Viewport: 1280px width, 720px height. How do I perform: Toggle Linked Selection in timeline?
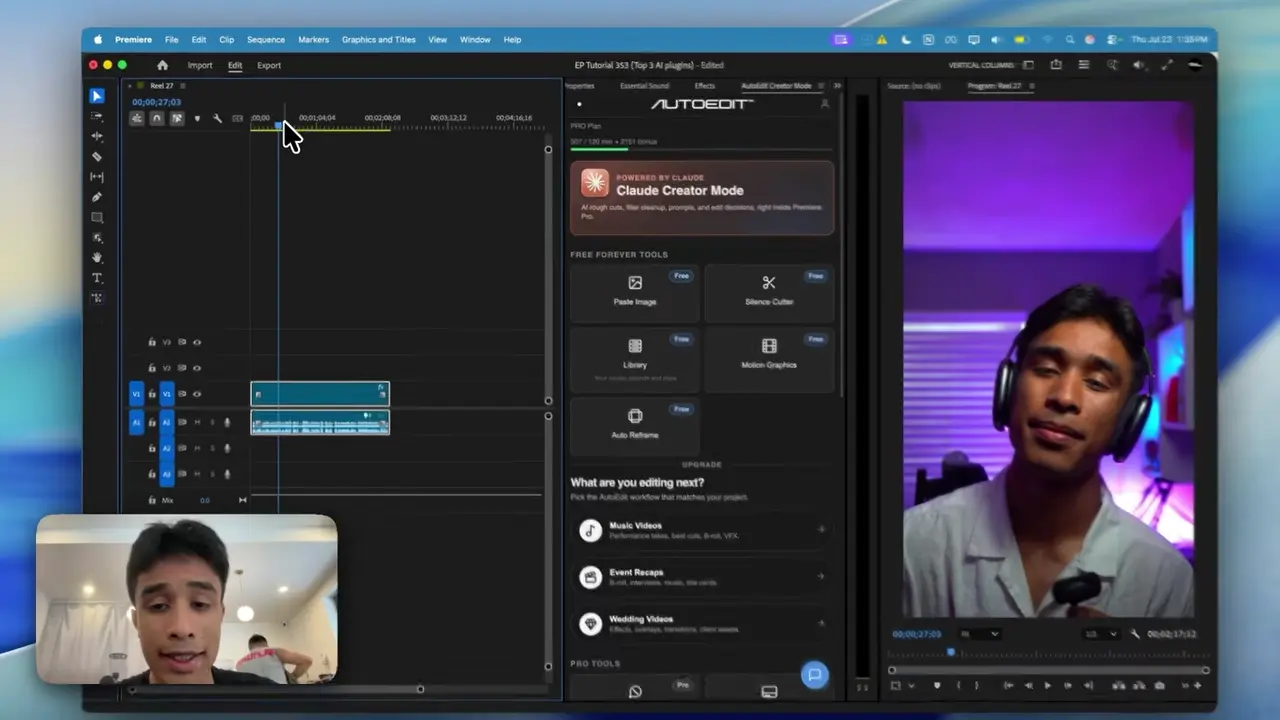tap(176, 118)
